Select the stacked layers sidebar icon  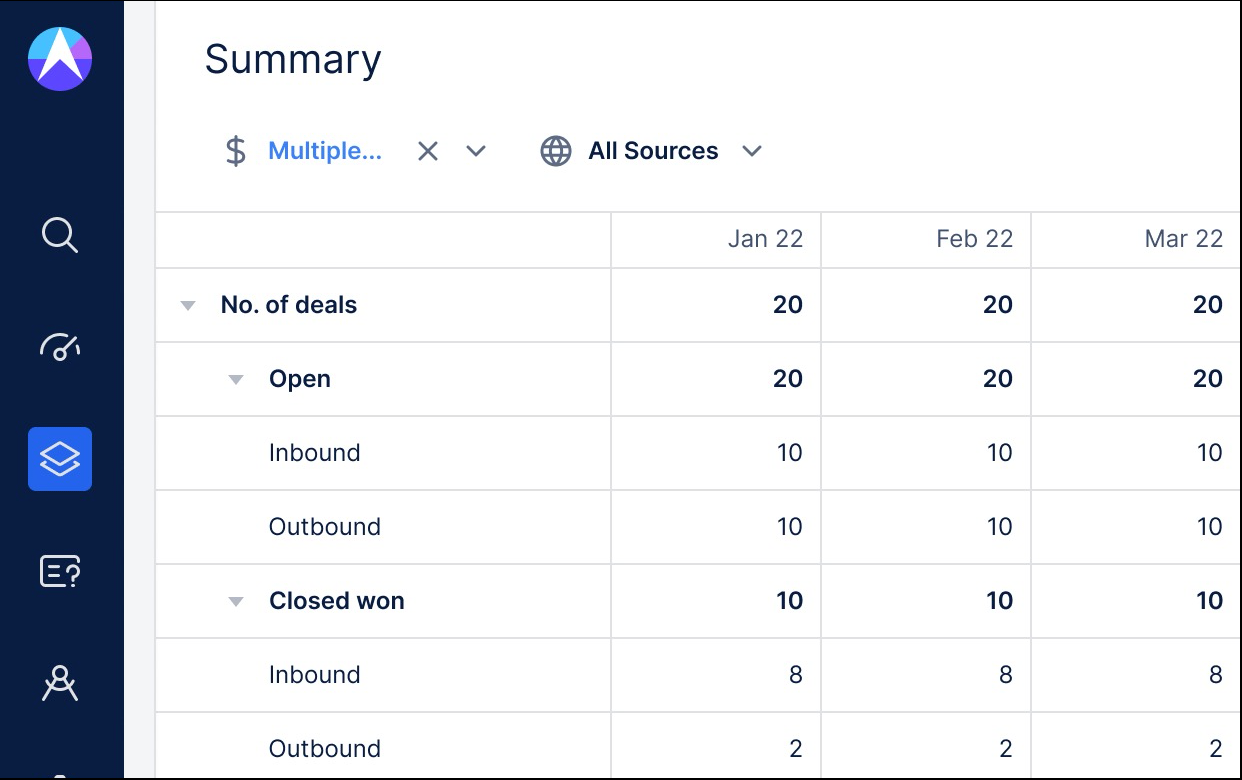(60, 459)
